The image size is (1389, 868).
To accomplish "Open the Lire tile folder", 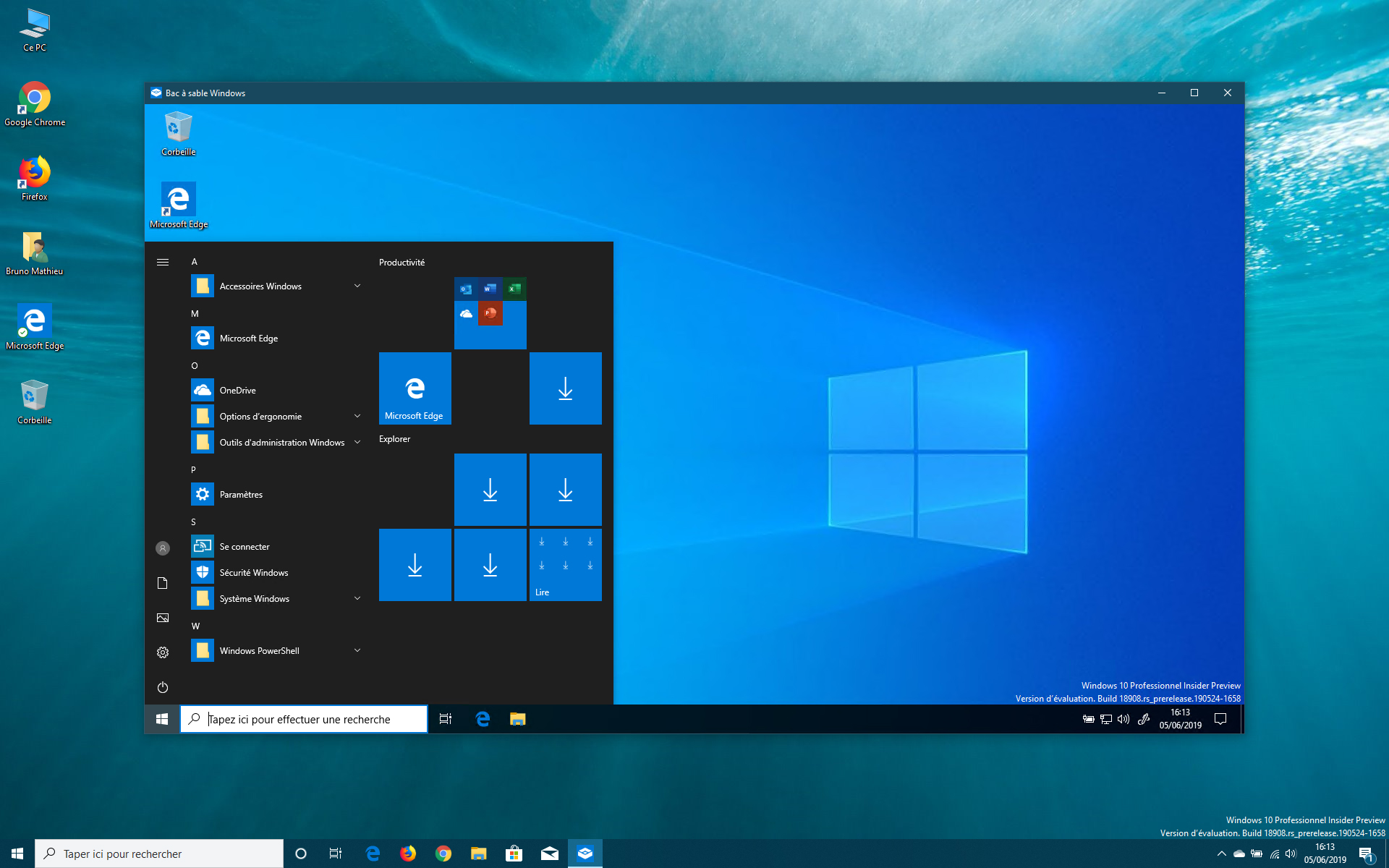I will point(566,565).
